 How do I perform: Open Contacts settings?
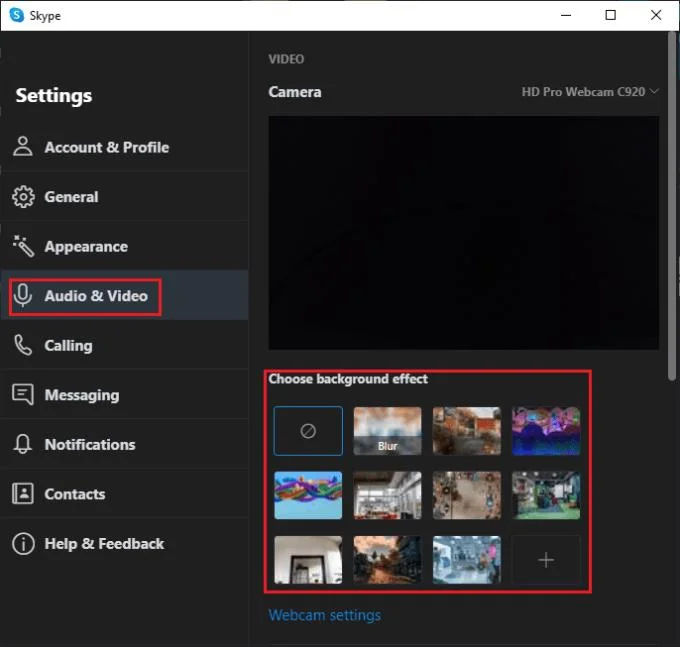124,494
